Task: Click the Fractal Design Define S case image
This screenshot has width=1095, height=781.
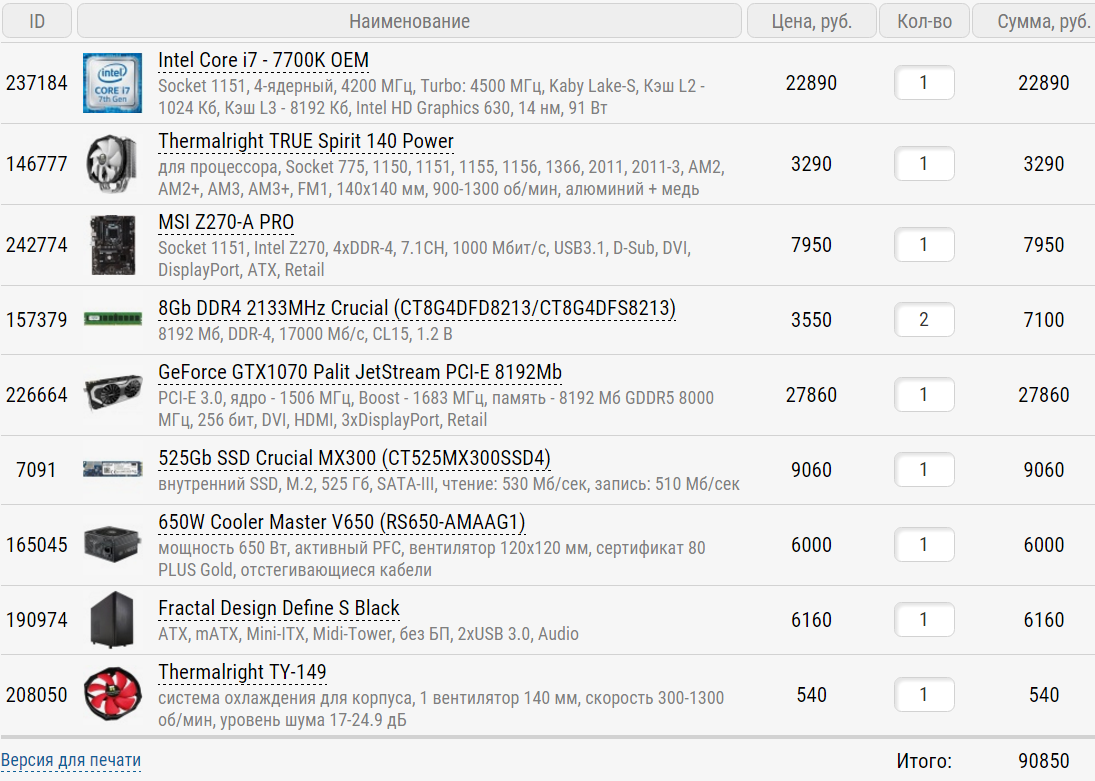Action: click(x=112, y=620)
